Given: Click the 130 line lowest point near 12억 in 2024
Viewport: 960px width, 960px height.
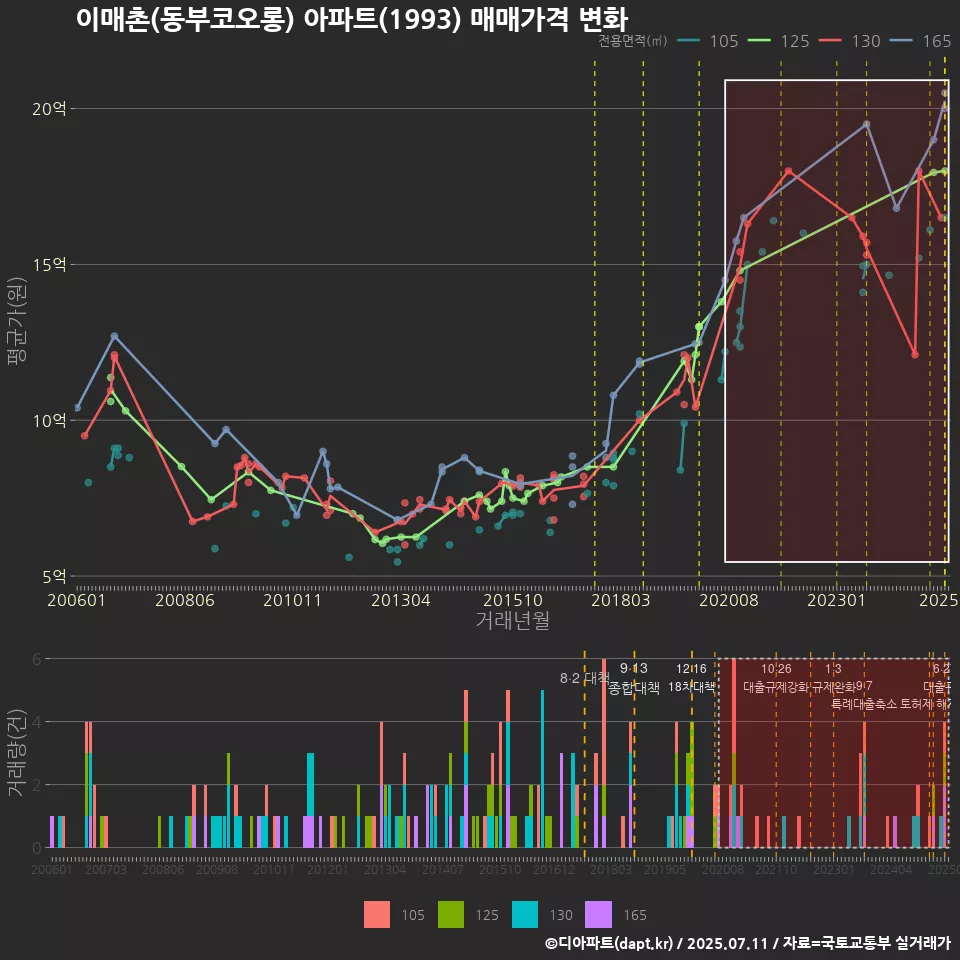Looking at the screenshot, I should pos(915,354).
